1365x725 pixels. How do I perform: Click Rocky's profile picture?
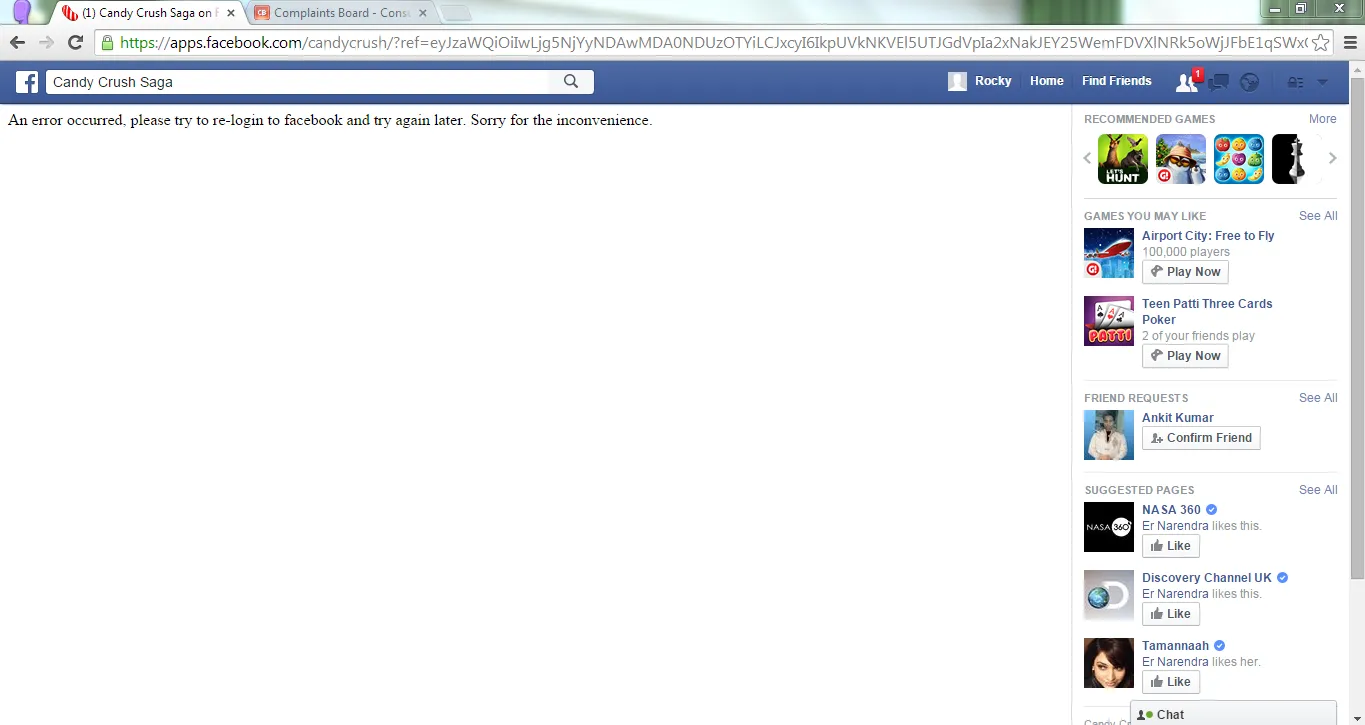(957, 81)
